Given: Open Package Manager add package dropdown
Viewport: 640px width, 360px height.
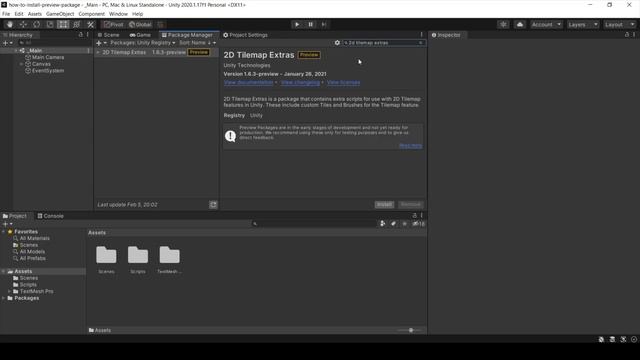Looking at the screenshot, I should [x=101, y=43].
